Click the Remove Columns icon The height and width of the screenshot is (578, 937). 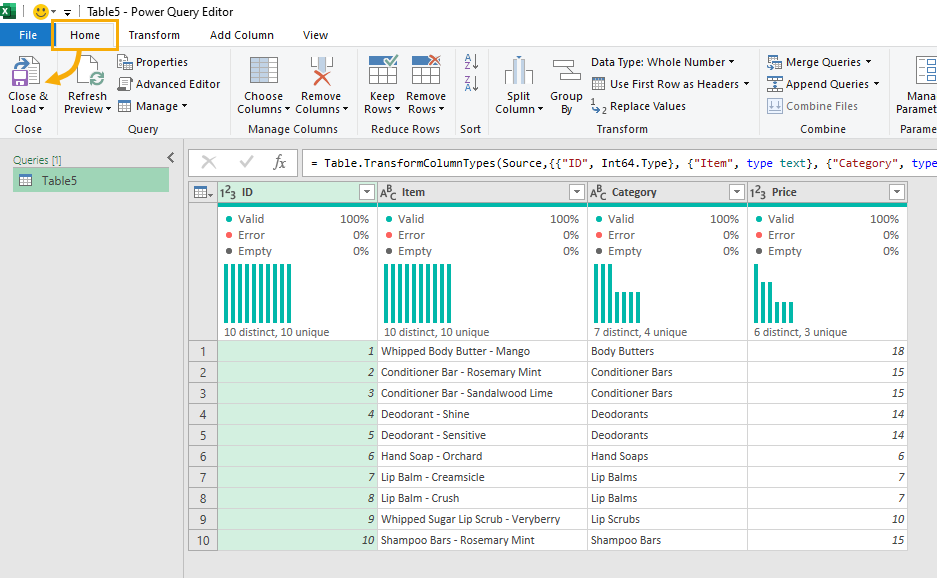[x=321, y=71]
